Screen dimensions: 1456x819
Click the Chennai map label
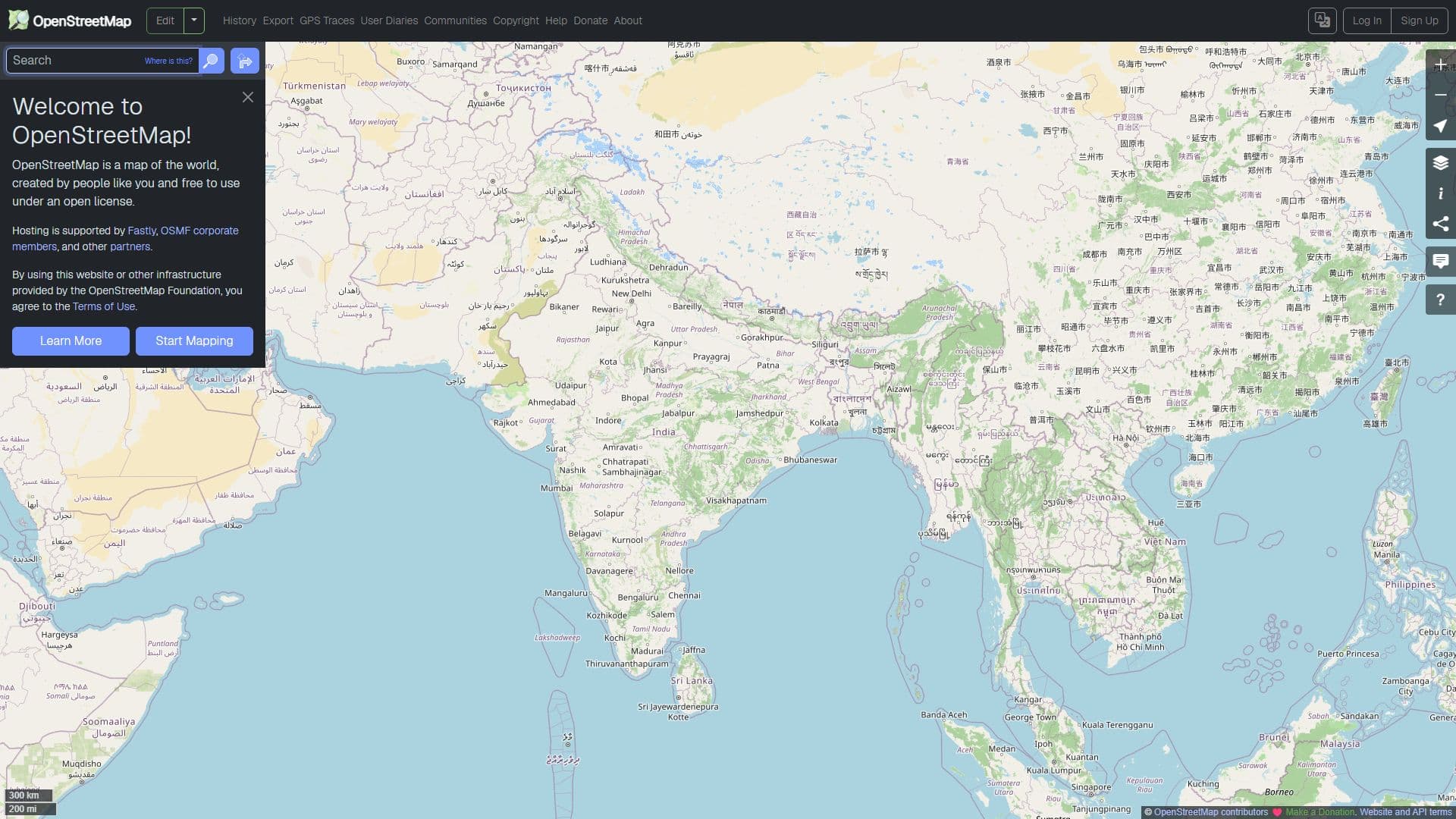click(x=684, y=595)
